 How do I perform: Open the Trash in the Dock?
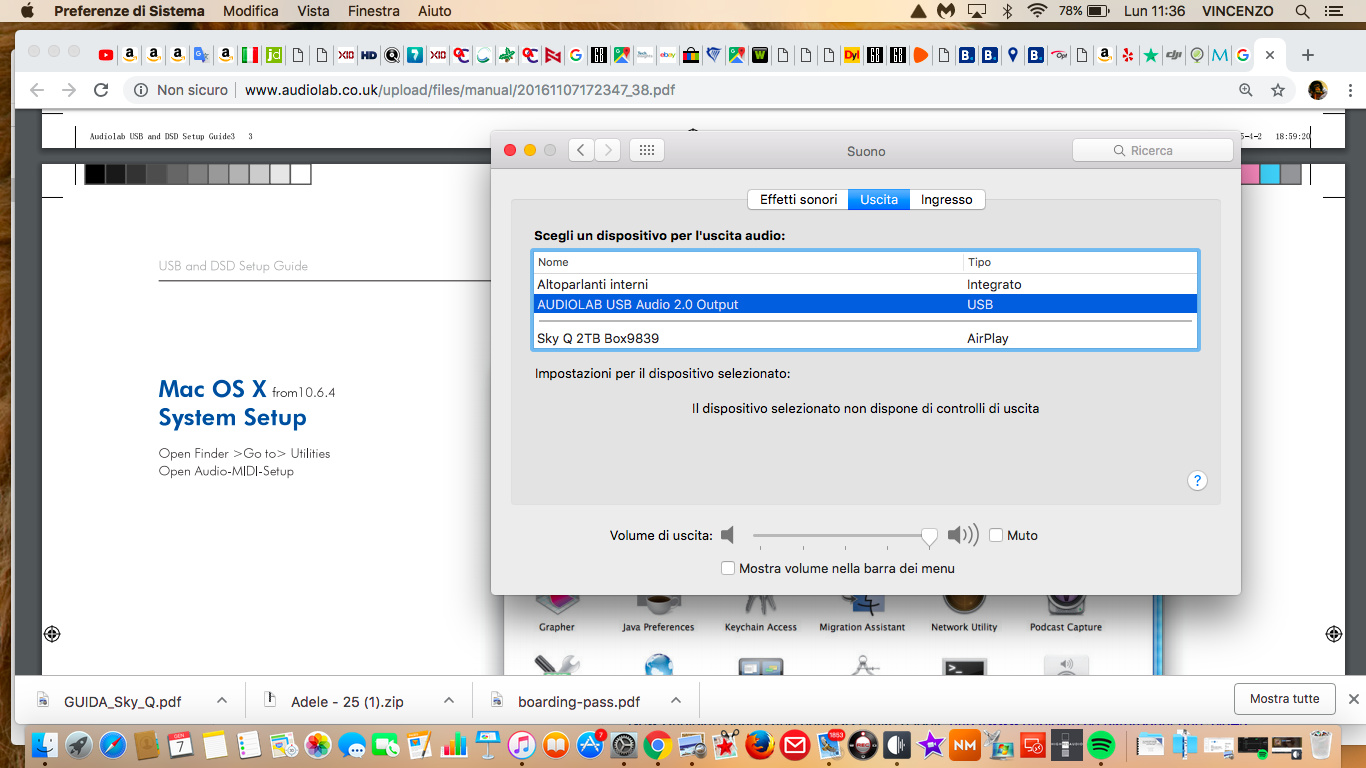pos(1321,745)
